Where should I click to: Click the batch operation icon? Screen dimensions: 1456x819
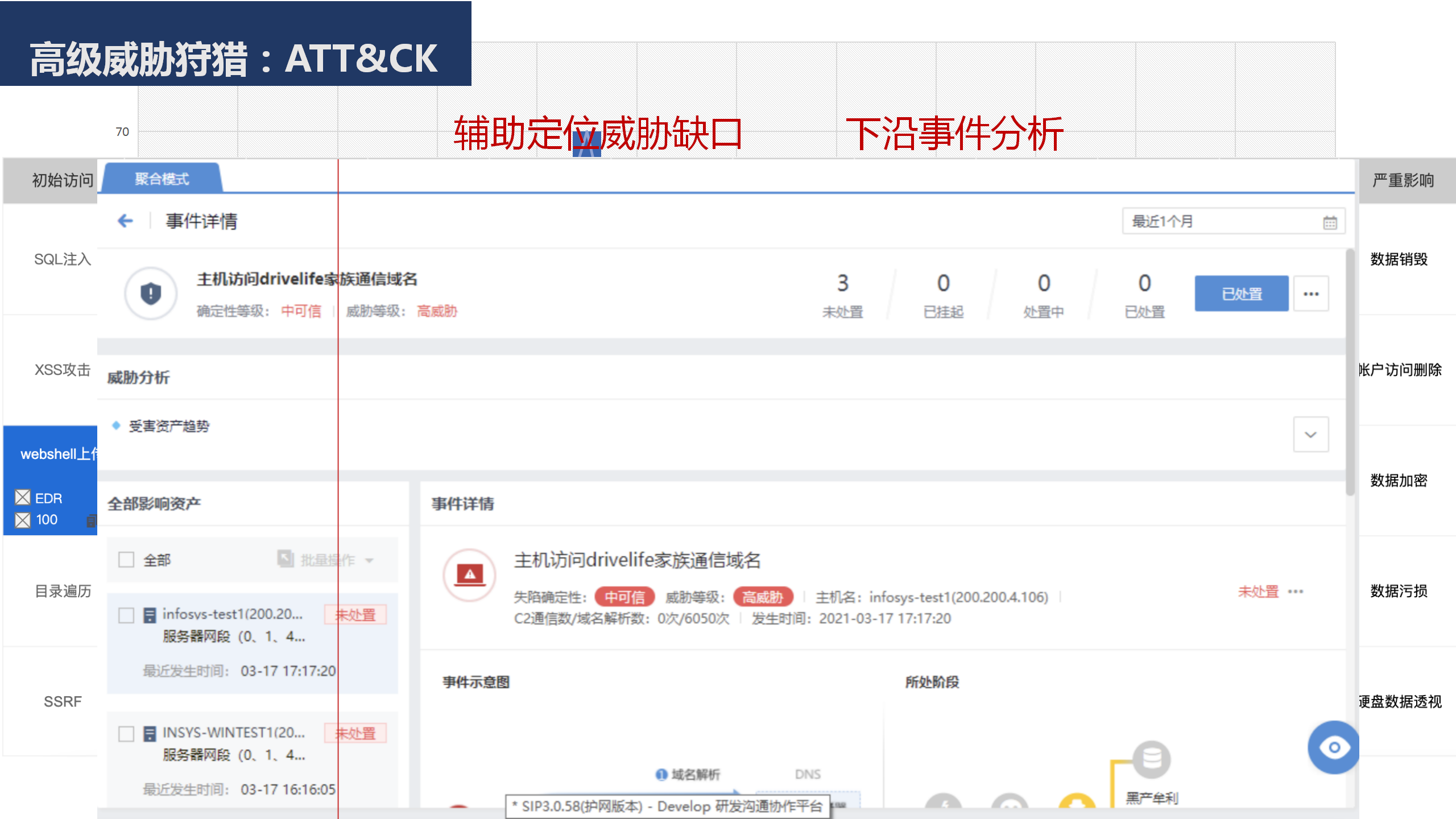(x=286, y=559)
